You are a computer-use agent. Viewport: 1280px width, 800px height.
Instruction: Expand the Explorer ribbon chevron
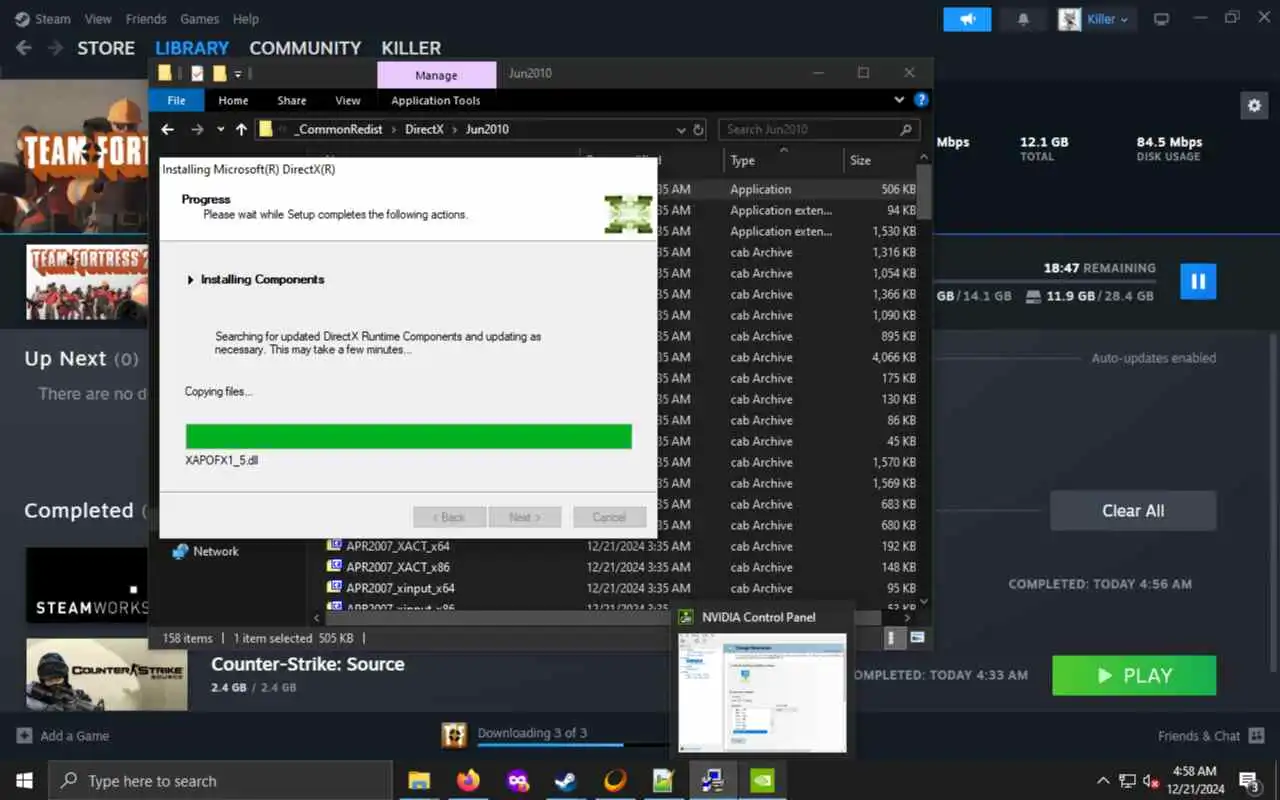(x=899, y=100)
